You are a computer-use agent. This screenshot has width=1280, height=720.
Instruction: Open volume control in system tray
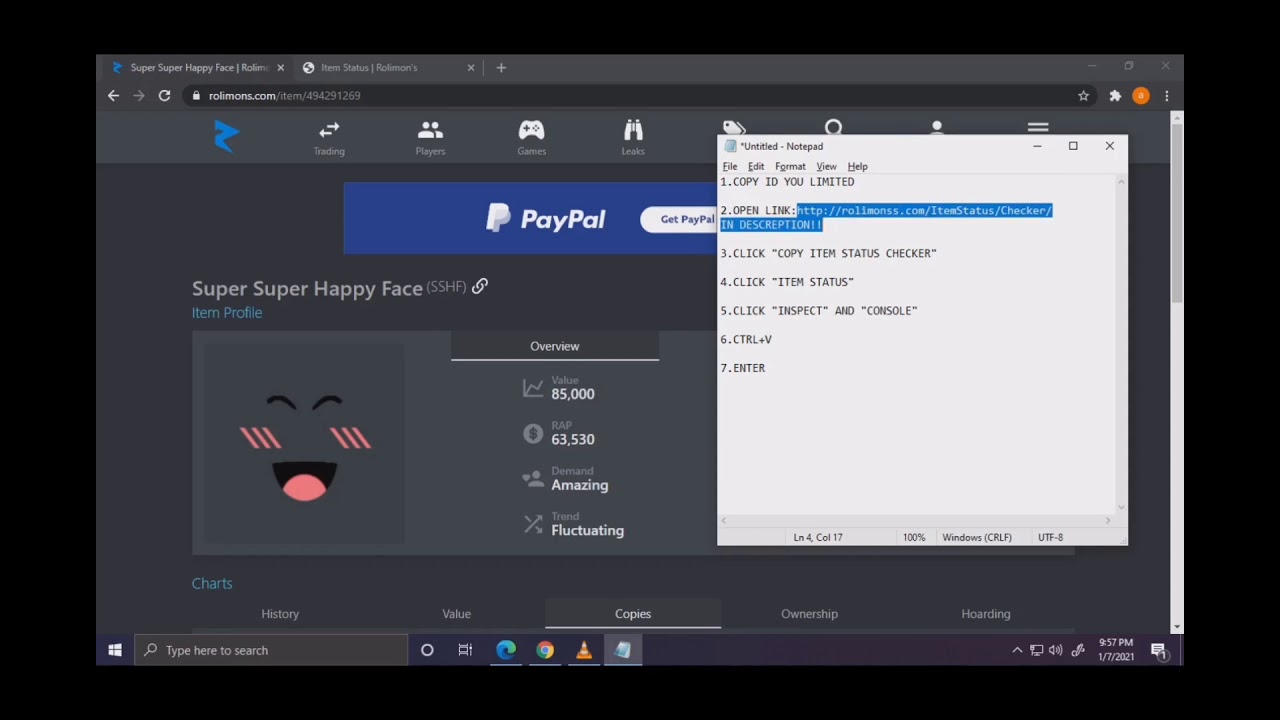[1056, 650]
